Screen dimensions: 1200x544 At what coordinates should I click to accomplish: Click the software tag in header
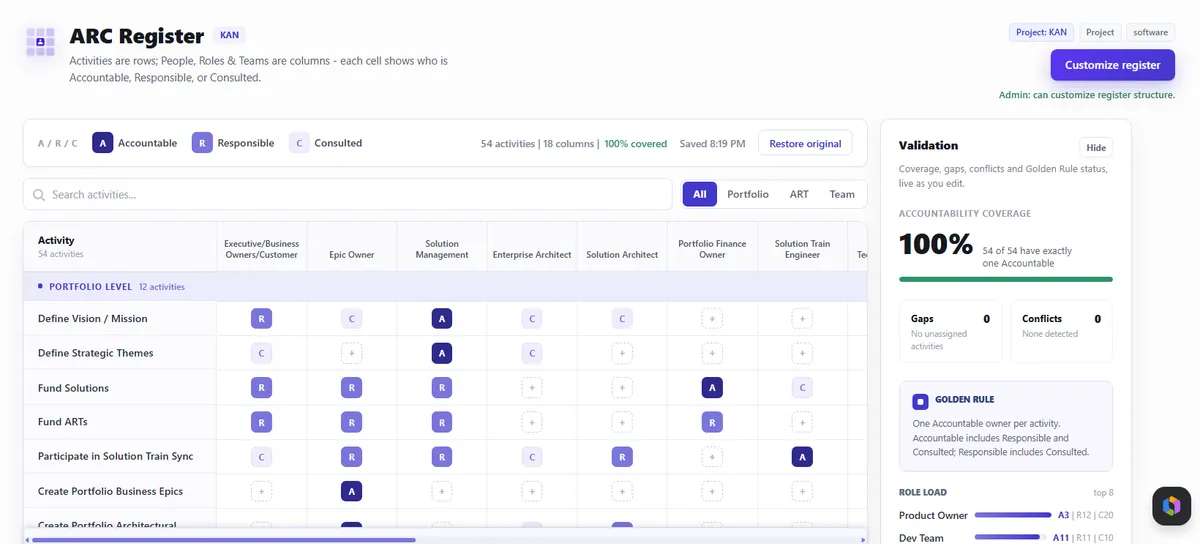tap(1150, 32)
